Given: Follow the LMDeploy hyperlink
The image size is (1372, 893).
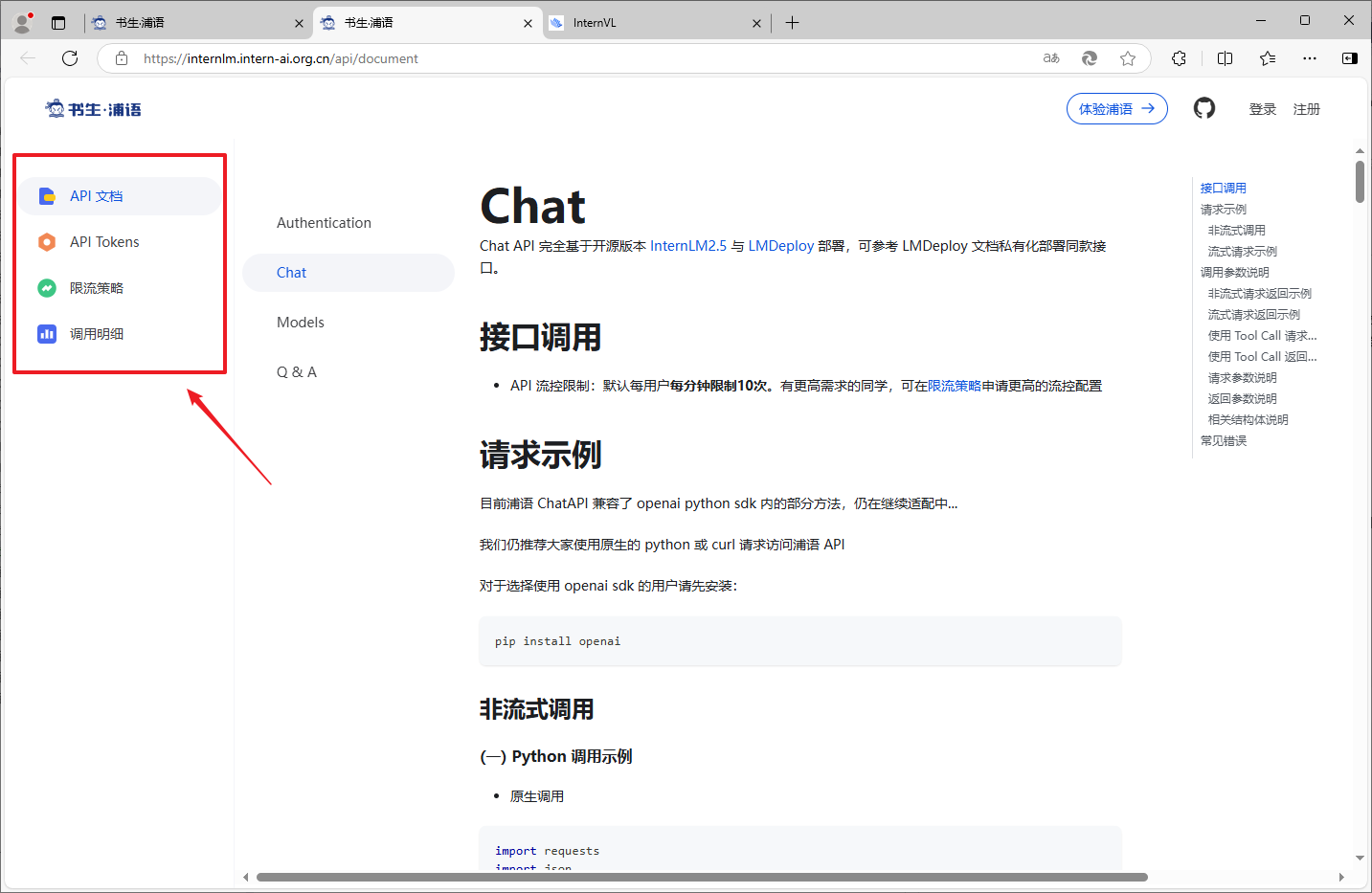Looking at the screenshot, I should (781, 246).
